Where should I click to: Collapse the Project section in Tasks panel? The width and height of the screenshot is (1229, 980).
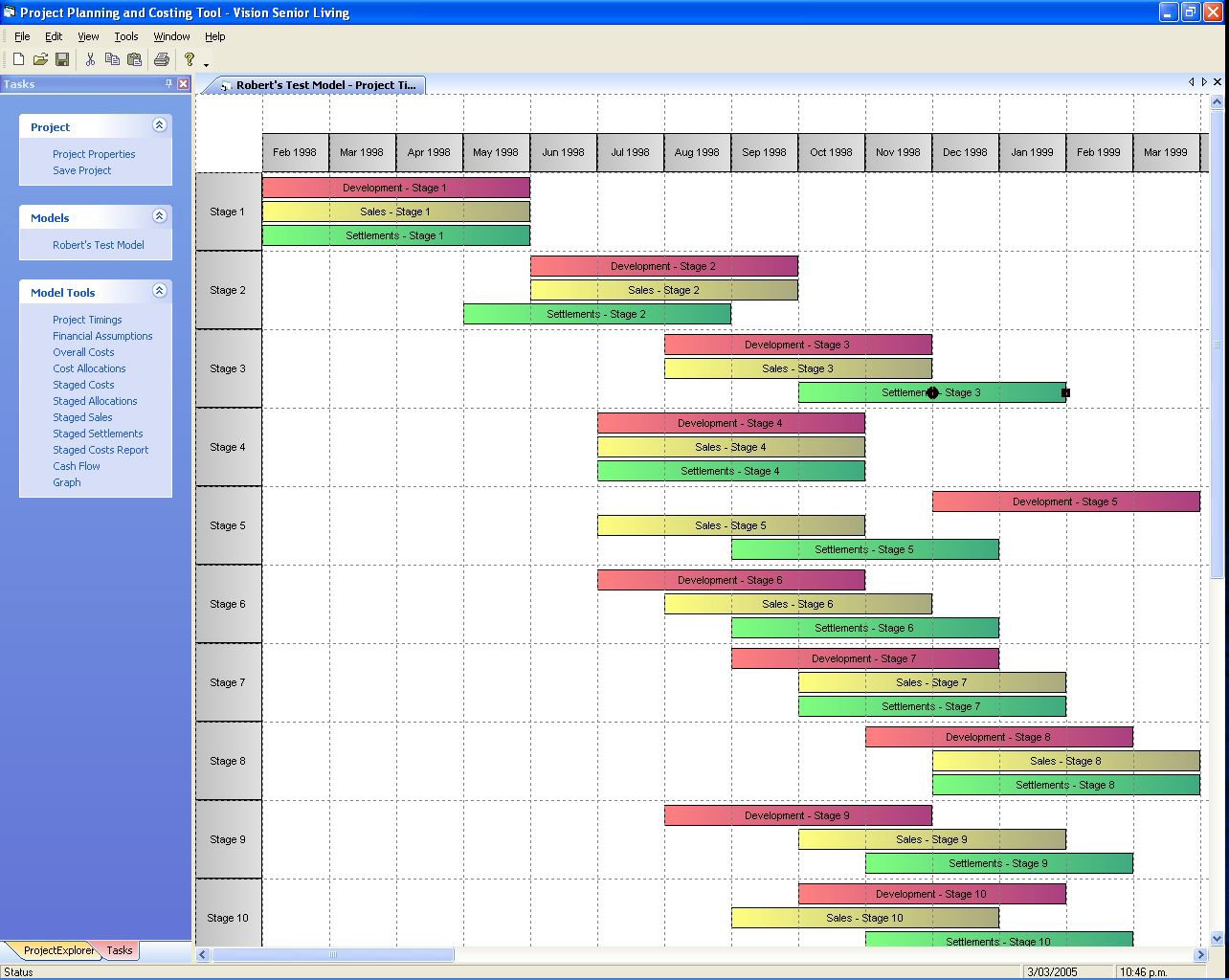(x=160, y=125)
